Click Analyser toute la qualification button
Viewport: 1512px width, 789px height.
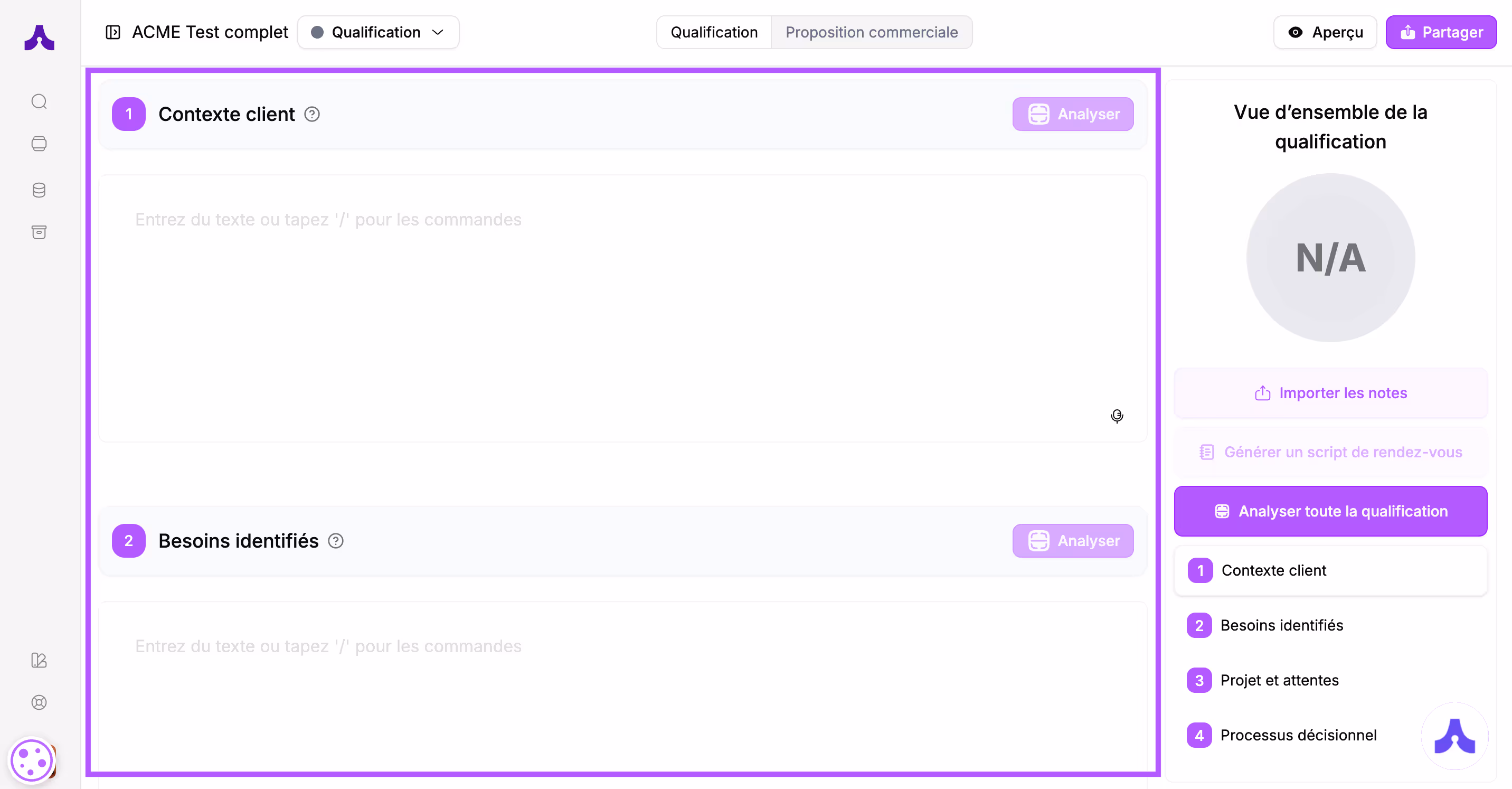tap(1330, 511)
